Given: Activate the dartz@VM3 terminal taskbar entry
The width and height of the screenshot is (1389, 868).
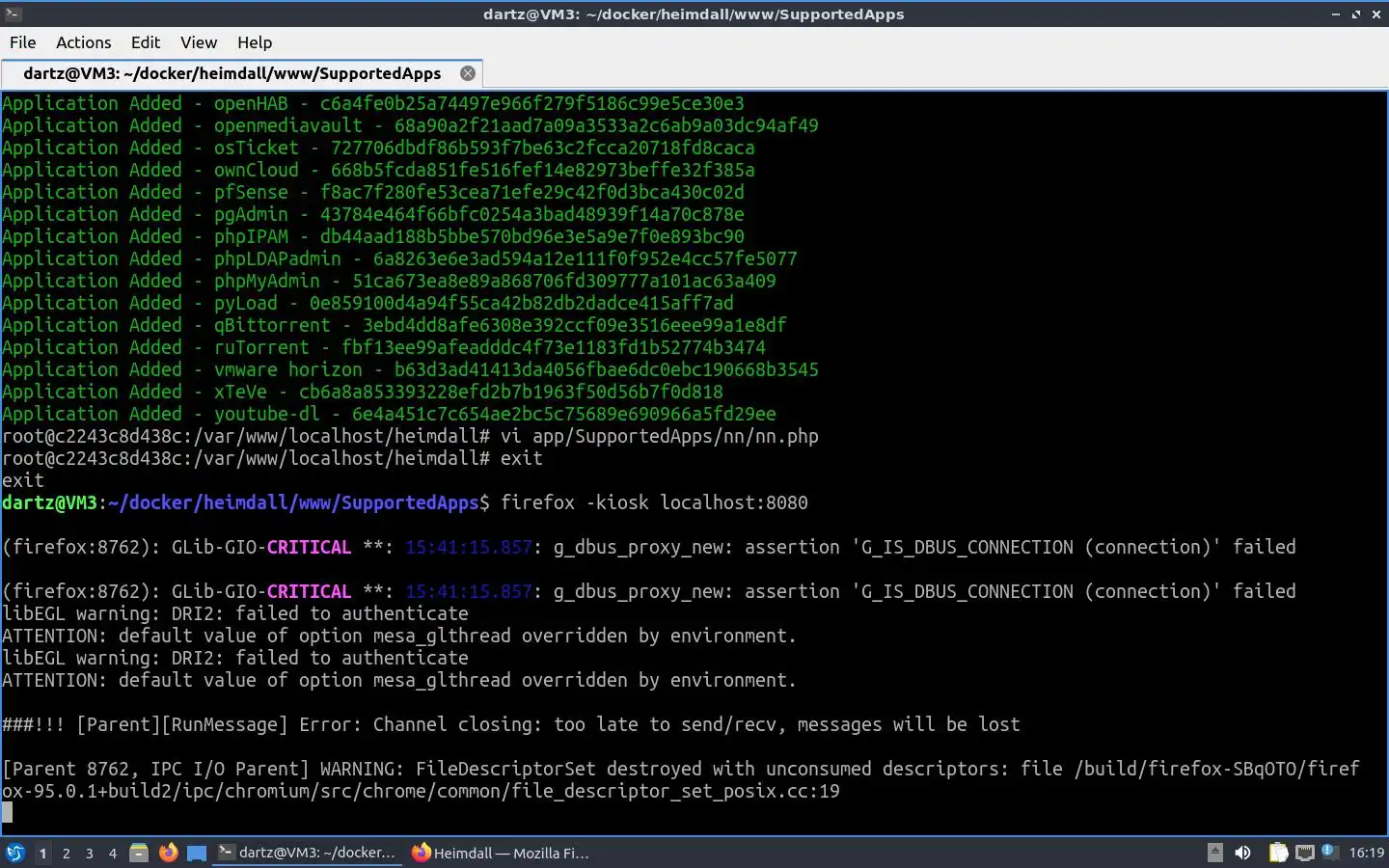Looking at the screenshot, I should (x=308, y=853).
